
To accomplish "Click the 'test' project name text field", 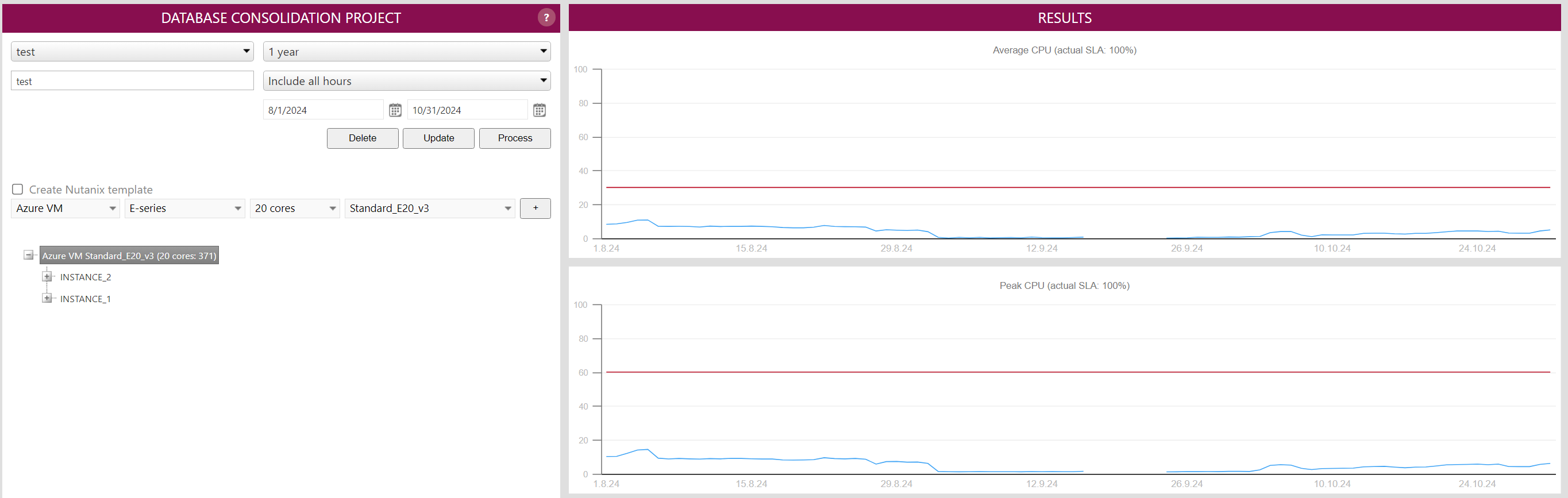I will point(132,81).
